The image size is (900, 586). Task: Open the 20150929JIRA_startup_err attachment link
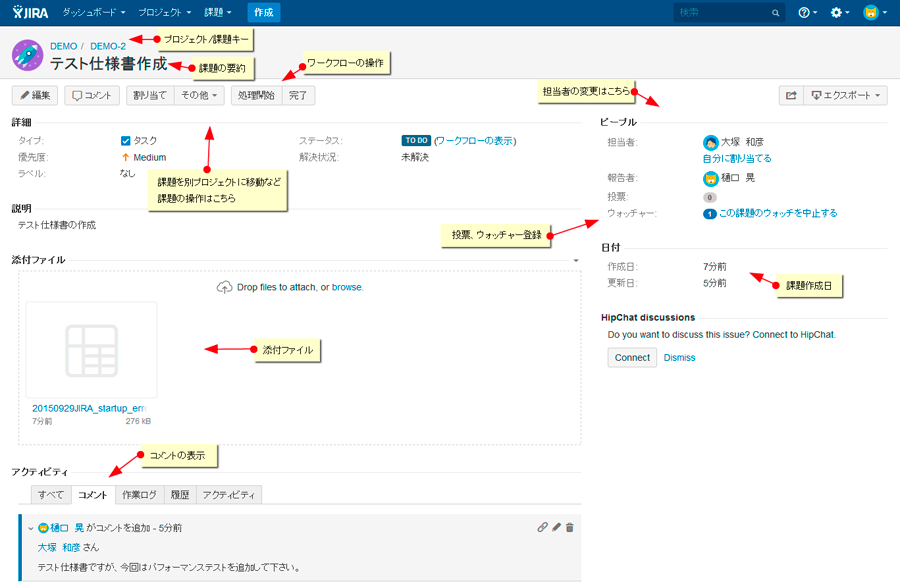(x=89, y=408)
